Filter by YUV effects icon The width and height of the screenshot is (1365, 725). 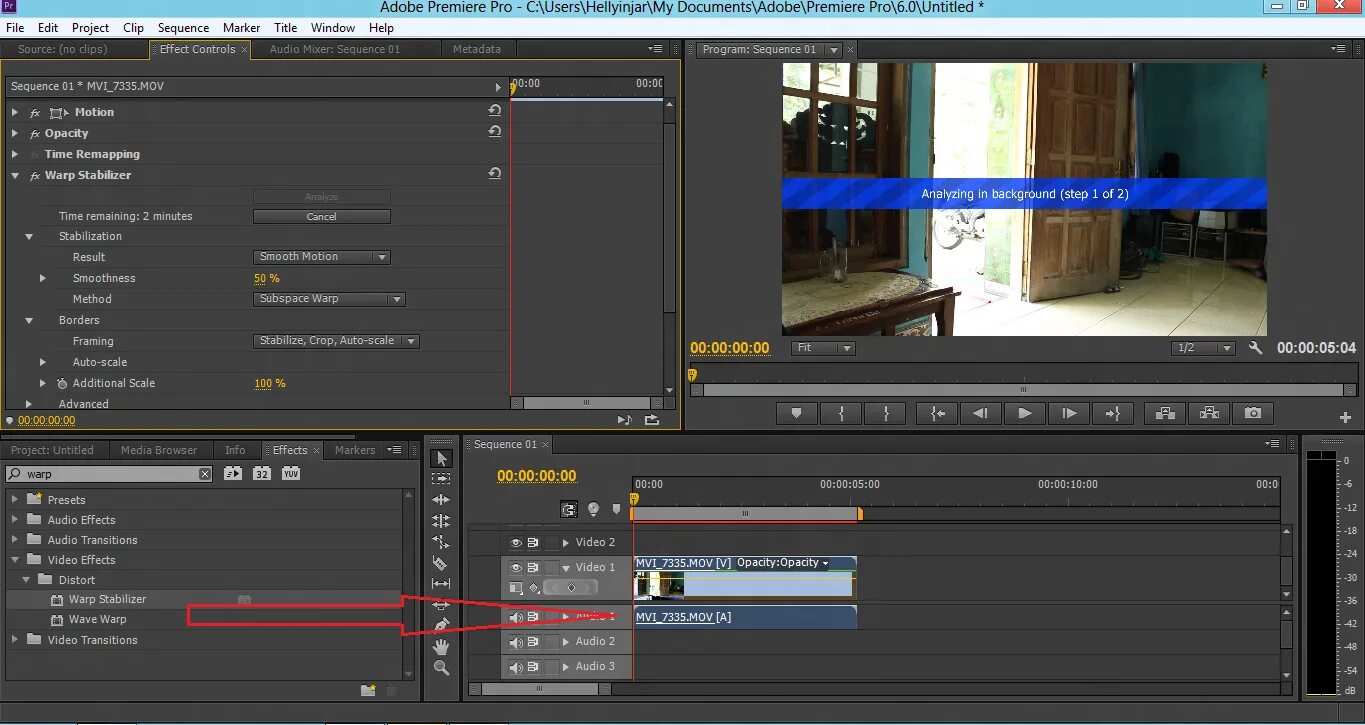coord(291,473)
